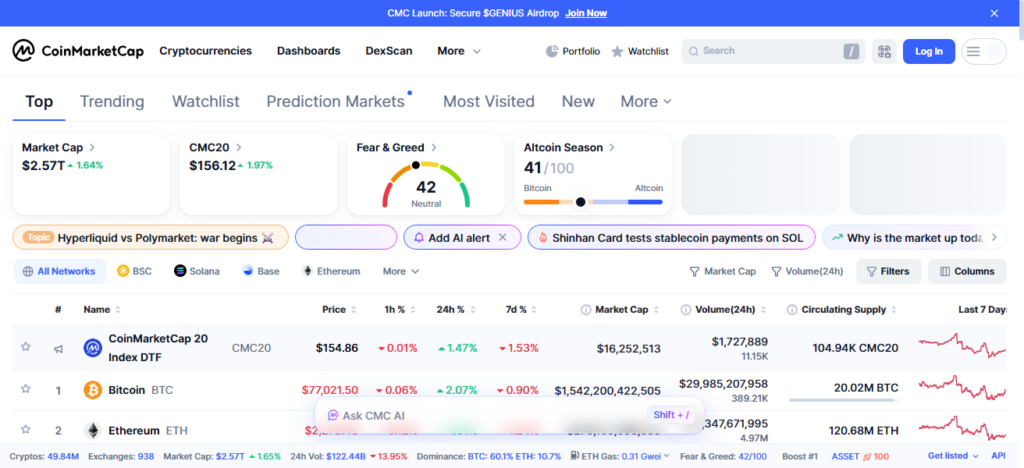
Task: Open DexScan menu
Action: [389, 51]
